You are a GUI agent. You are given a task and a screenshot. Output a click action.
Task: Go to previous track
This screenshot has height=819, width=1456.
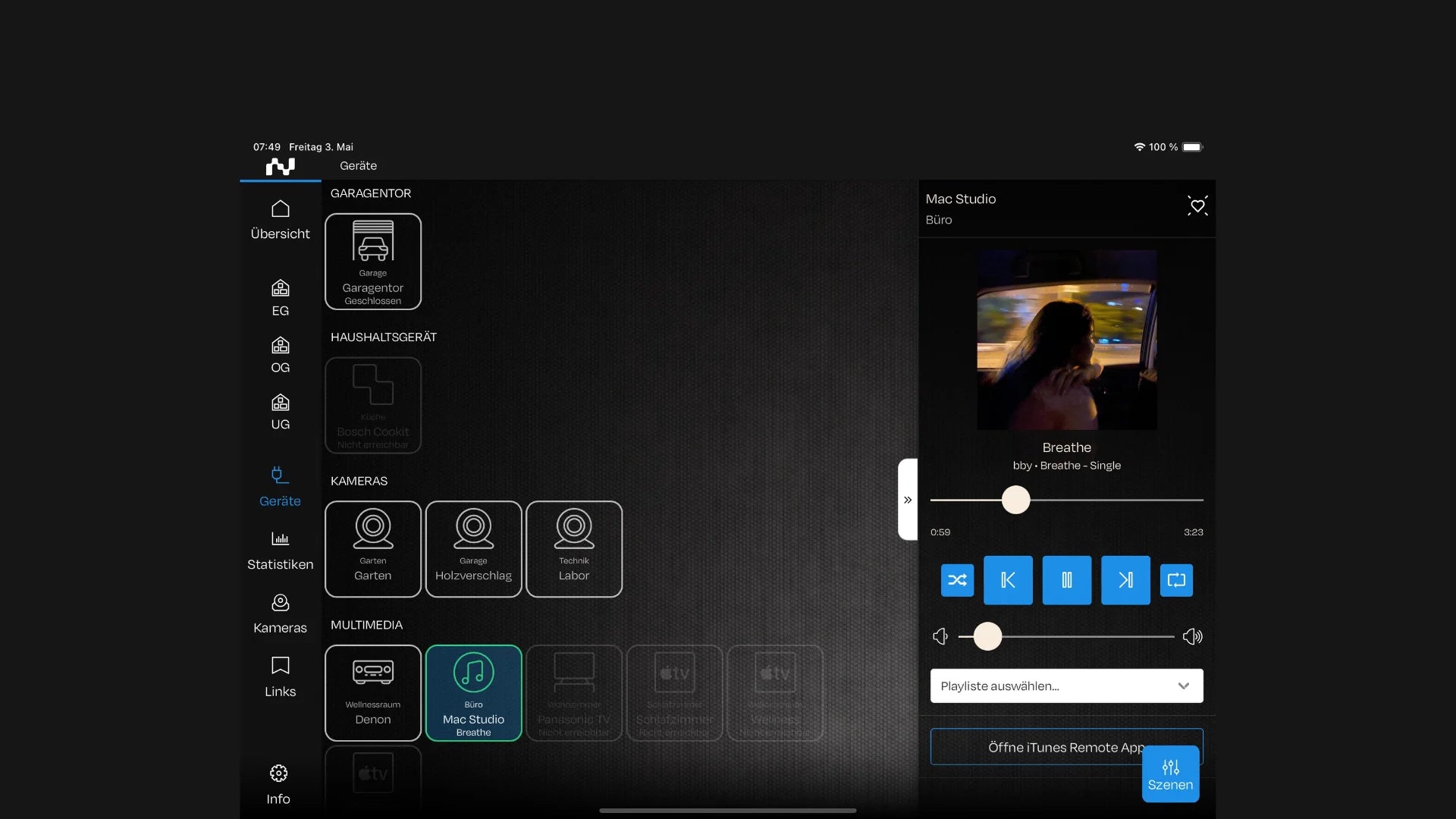(1008, 580)
